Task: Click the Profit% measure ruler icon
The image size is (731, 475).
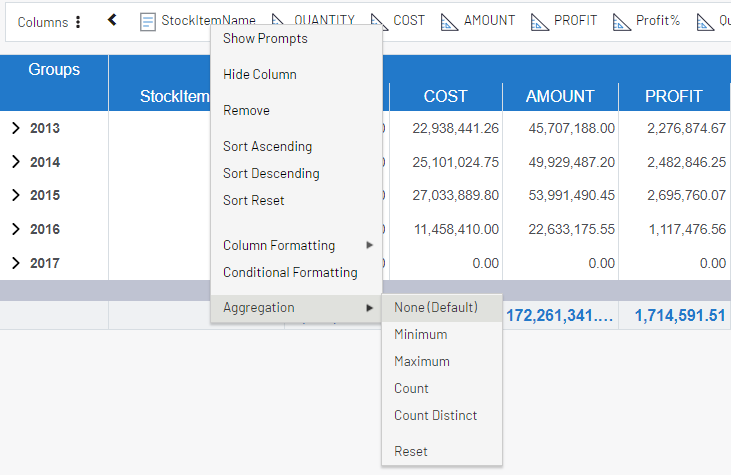Action: (x=621, y=21)
